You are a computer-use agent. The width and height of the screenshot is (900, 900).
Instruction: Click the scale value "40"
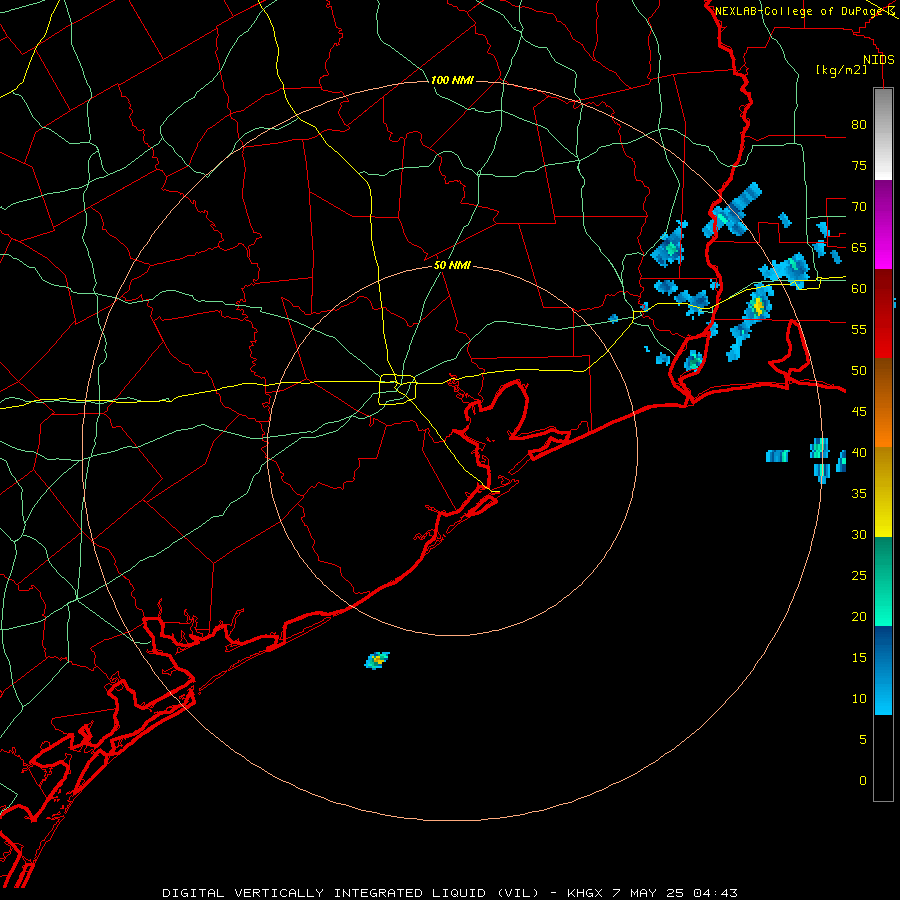pyautogui.click(x=859, y=452)
